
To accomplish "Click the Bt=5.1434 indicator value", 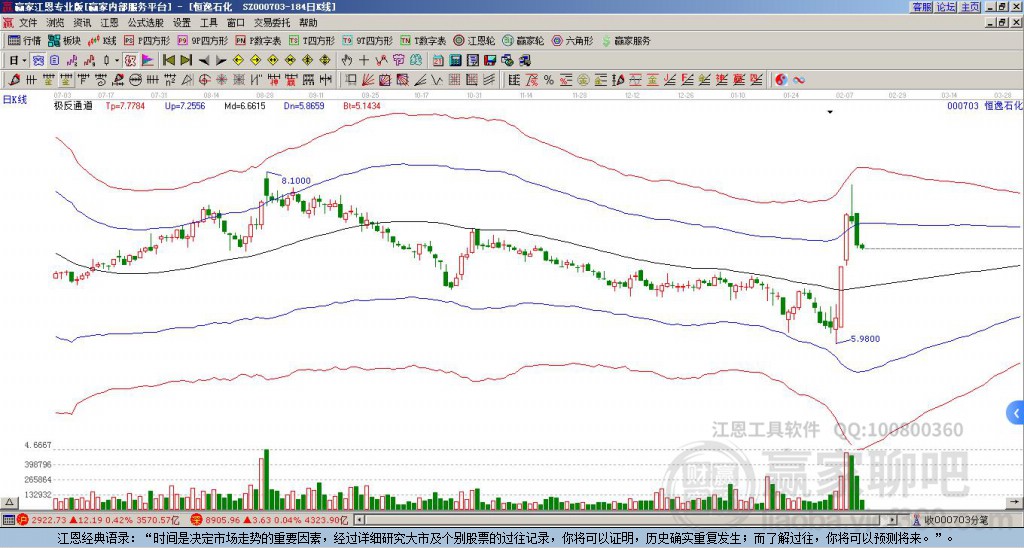I will click(x=362, y=105).
